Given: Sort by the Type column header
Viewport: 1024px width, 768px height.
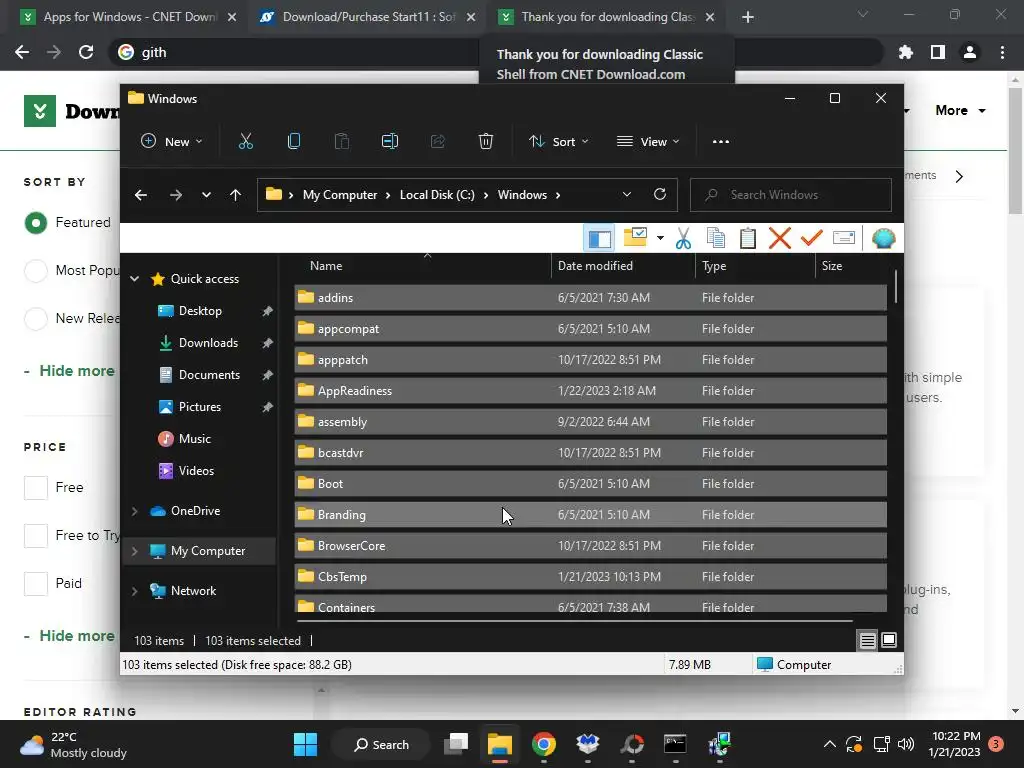Looking at the screenshot, I should point(755,266).
